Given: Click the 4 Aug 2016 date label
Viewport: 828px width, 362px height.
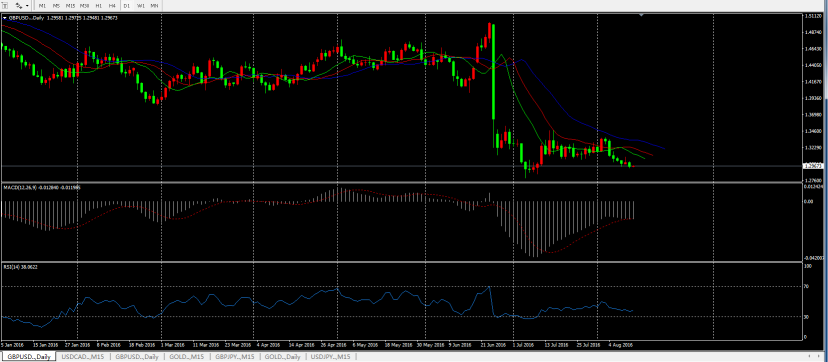Looking at the screenshot, I should pos(620,345).
